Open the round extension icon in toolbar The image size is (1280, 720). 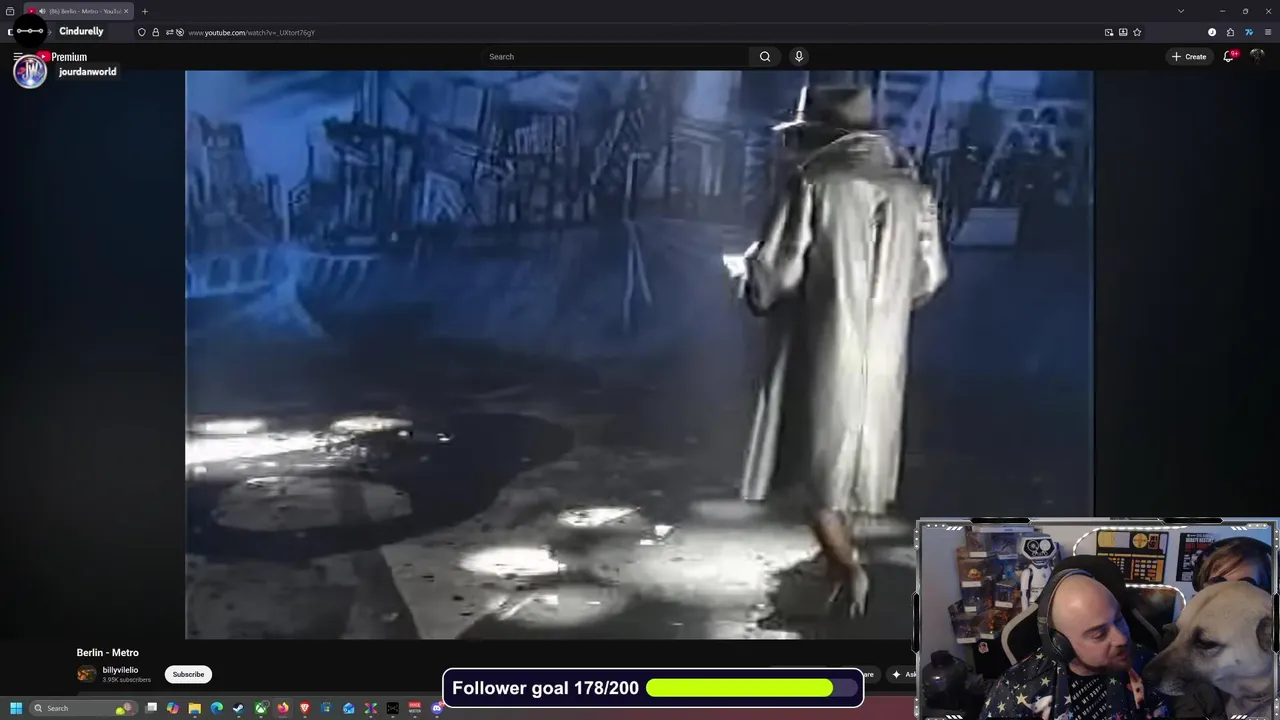(x=1212, y=32)
